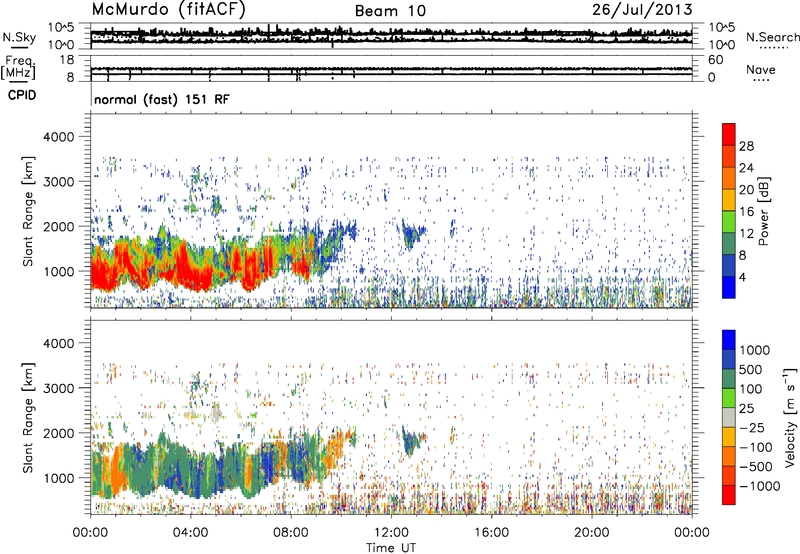
Task: Click the date '26/Jul/2013'
Action: pyautogui.click(x=642, y=10)
